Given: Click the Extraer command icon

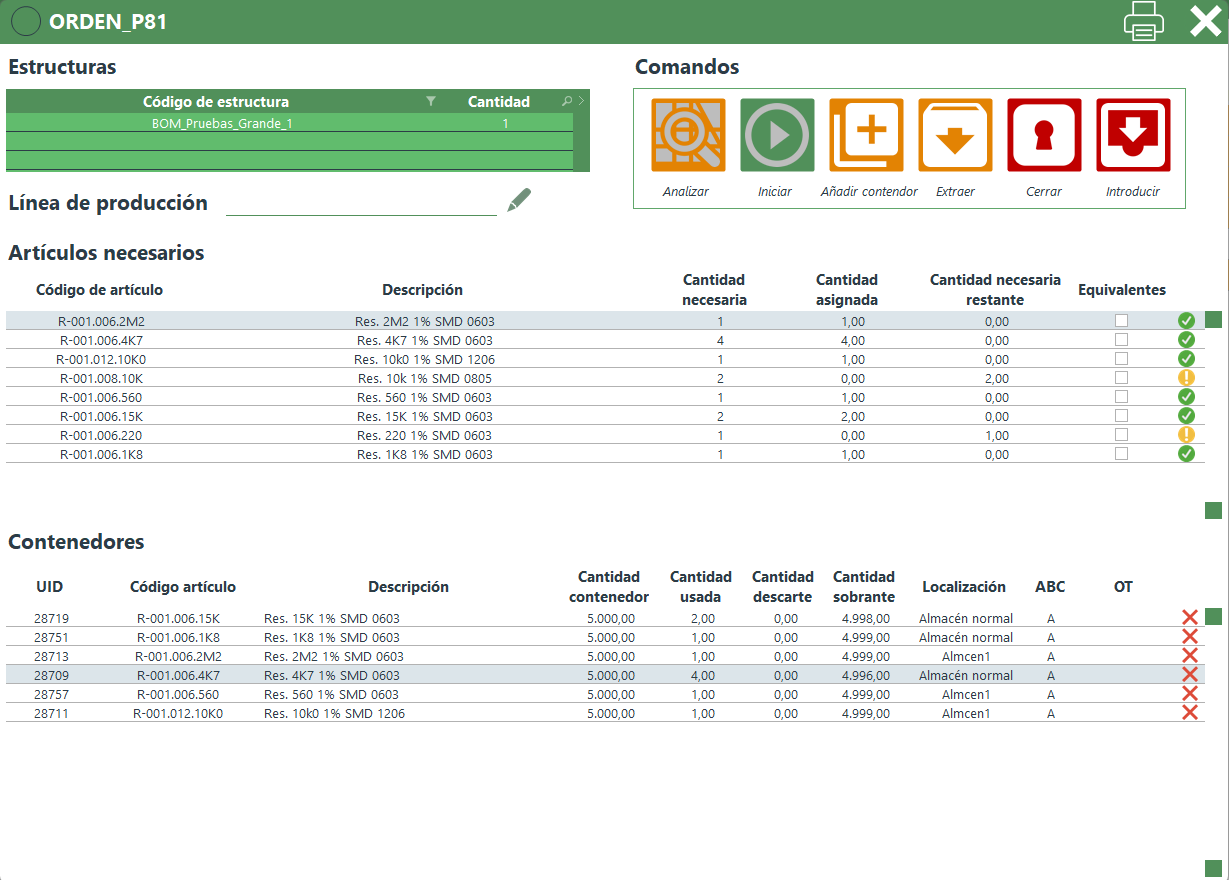Looking at the screenshot, I should 955,135.
